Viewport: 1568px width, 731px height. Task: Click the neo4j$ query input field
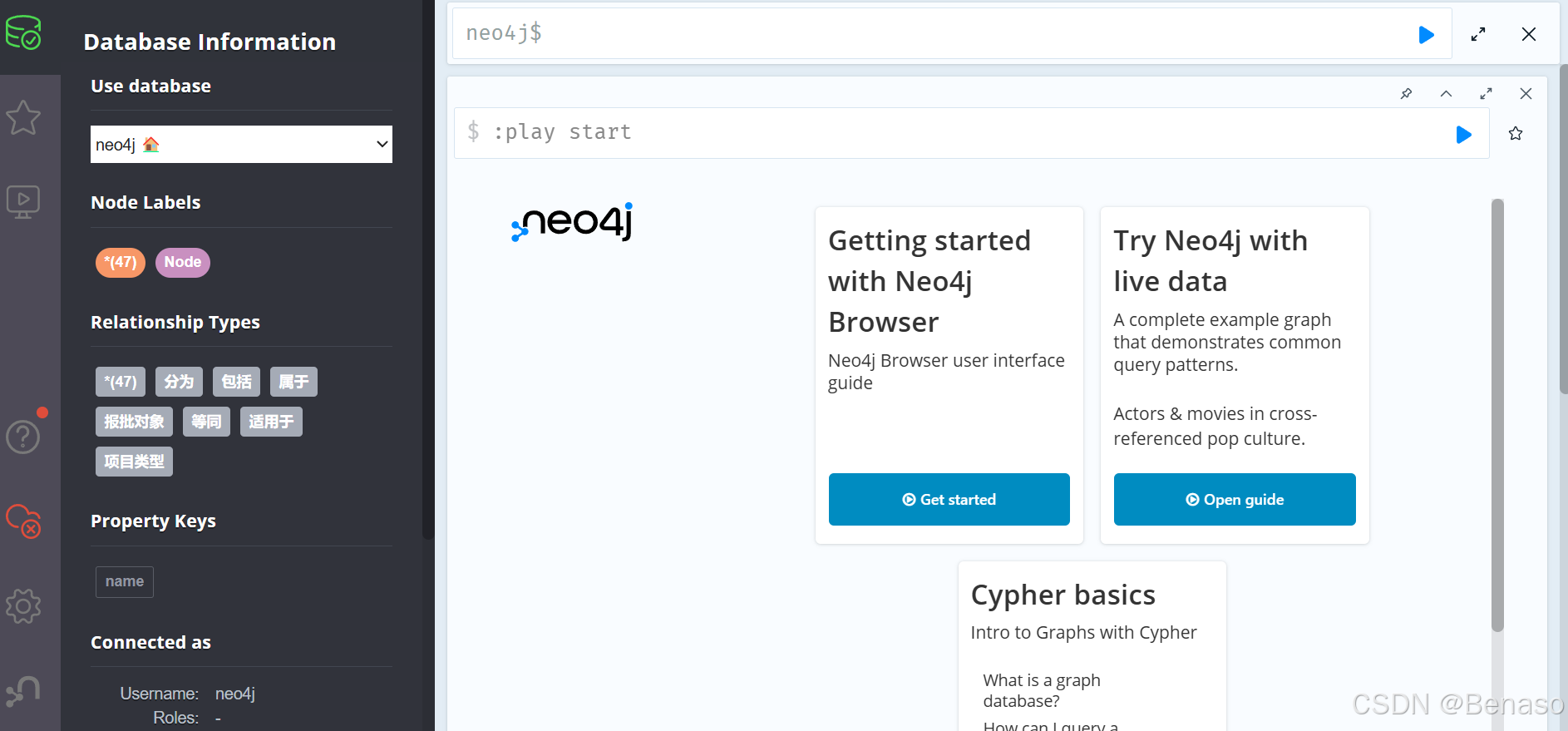931,33
